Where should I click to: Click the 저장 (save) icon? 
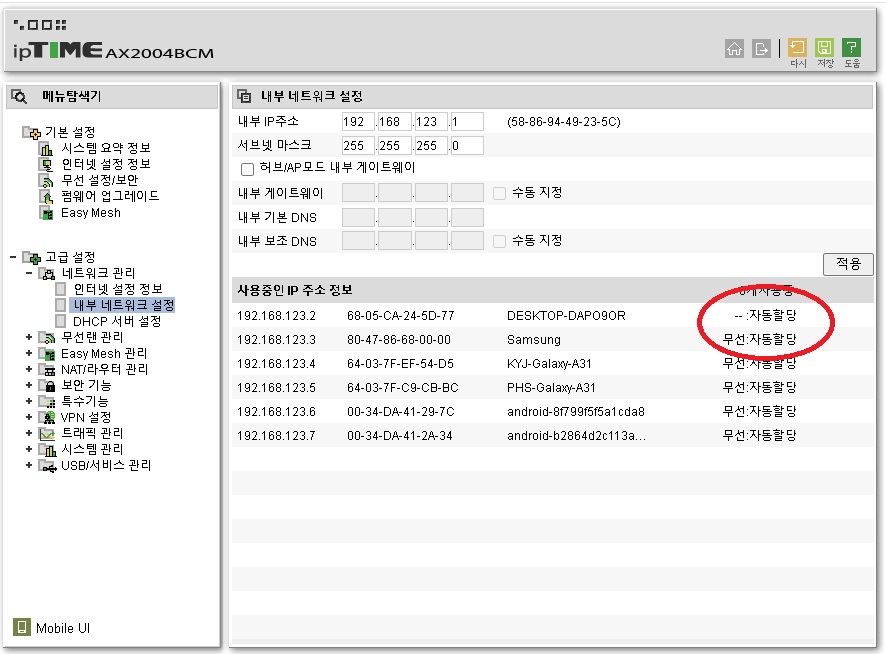point(824,47)
